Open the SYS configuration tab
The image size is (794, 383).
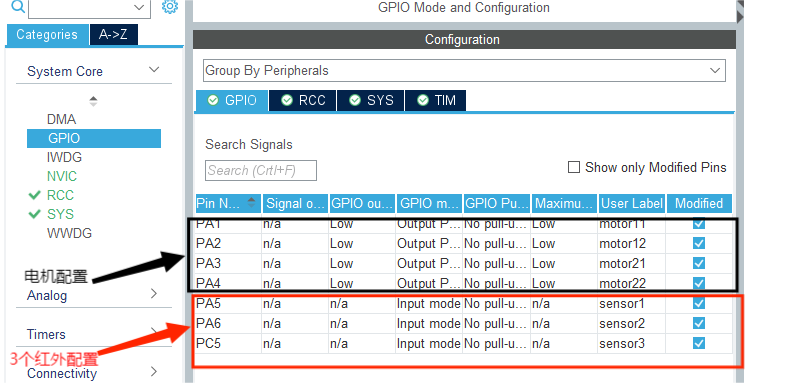[371, 100]
